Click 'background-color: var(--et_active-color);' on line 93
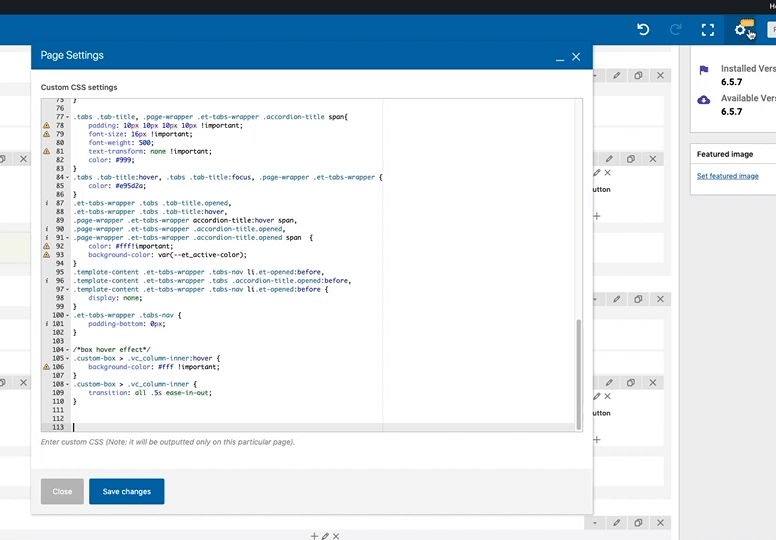Screen dimensions: 776x540 coord(167,255)
